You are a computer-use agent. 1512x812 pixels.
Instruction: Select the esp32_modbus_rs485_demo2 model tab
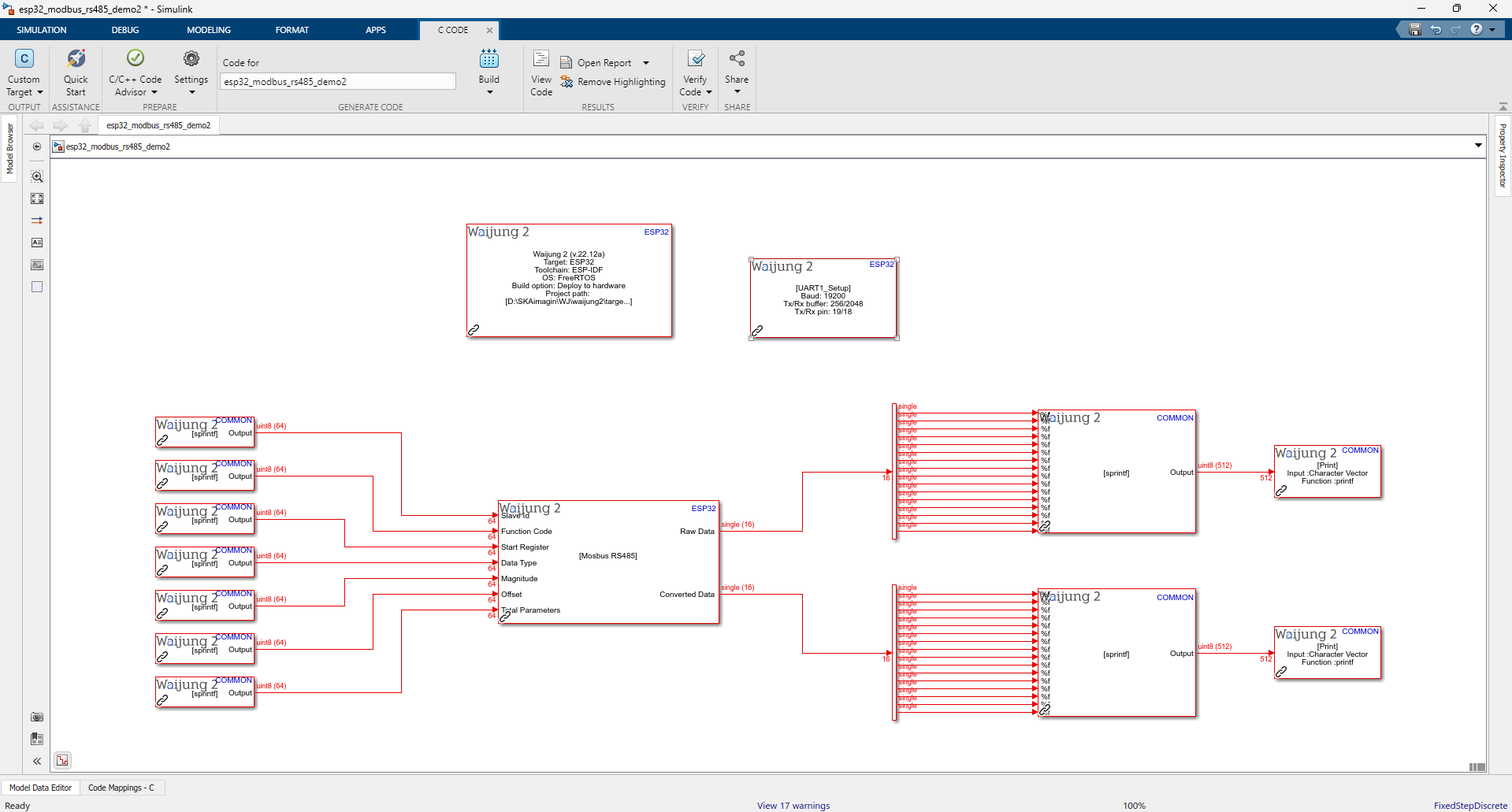click(158, 125)
